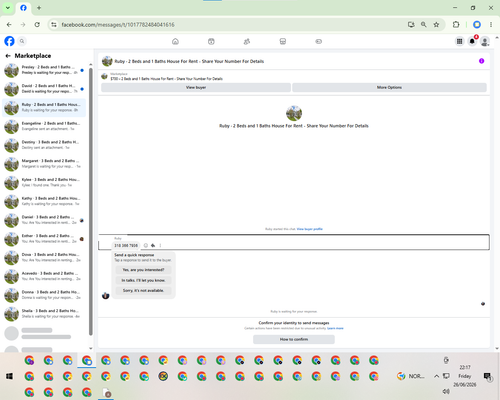The width and height of the screenshot is (500, 400).
Task: Open Kylee's conversation in the list
Action: 44,182
